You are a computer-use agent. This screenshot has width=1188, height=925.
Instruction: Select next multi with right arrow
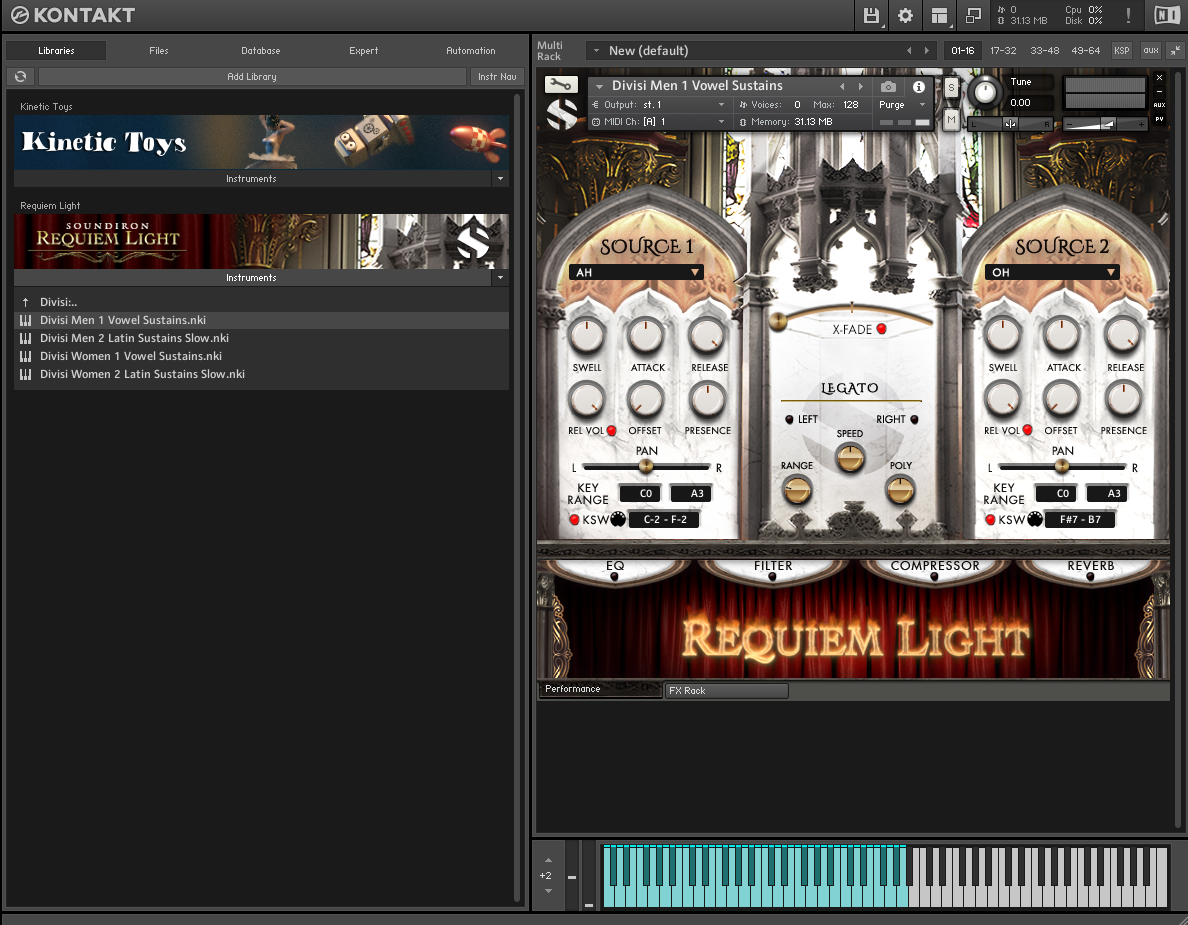[x=927, y=51]
